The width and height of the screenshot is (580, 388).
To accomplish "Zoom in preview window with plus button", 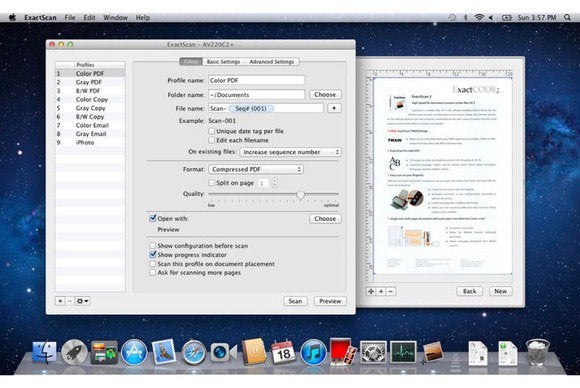I will pyautogui.click(x=381, y=291).
